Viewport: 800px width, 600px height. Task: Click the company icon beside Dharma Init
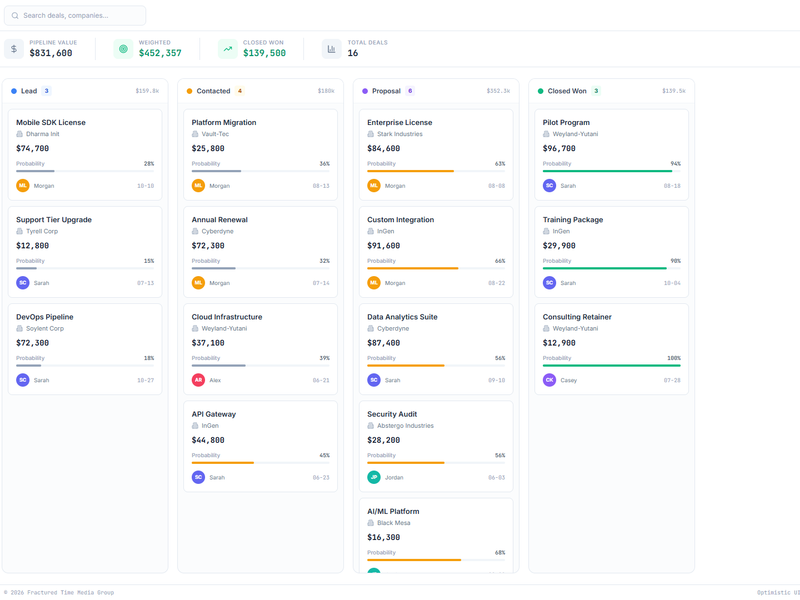click(x=18, y=134)
